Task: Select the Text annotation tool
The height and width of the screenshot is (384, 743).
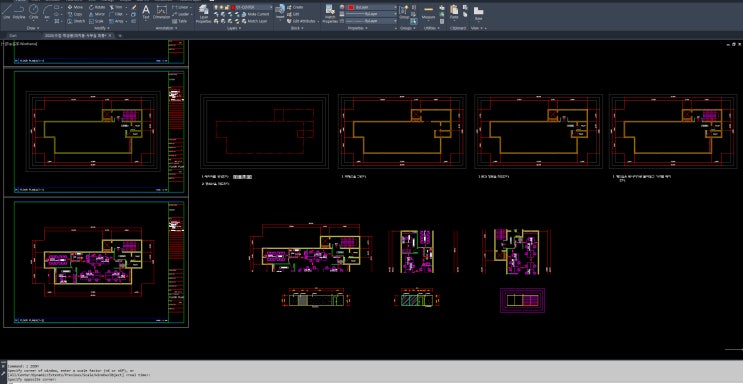Action: click(x=146, y=12)
